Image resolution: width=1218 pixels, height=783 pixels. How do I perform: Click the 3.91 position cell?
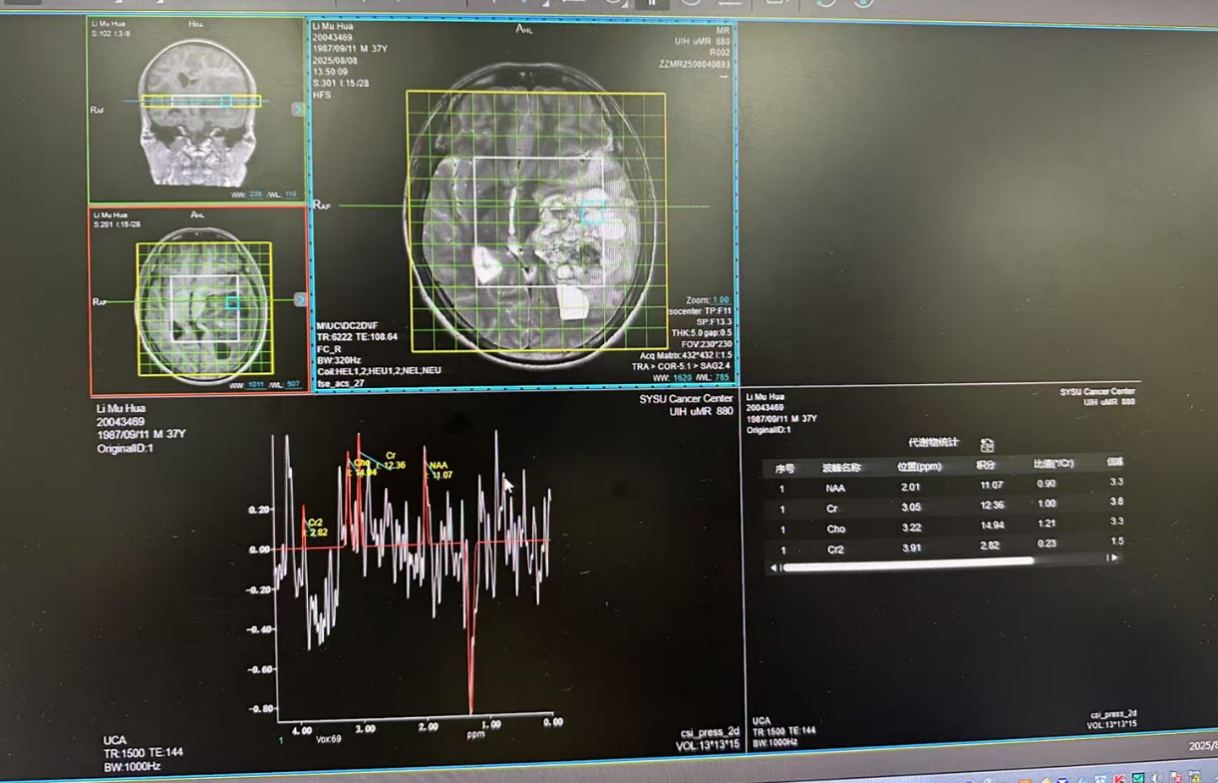(x=911, y=548)
